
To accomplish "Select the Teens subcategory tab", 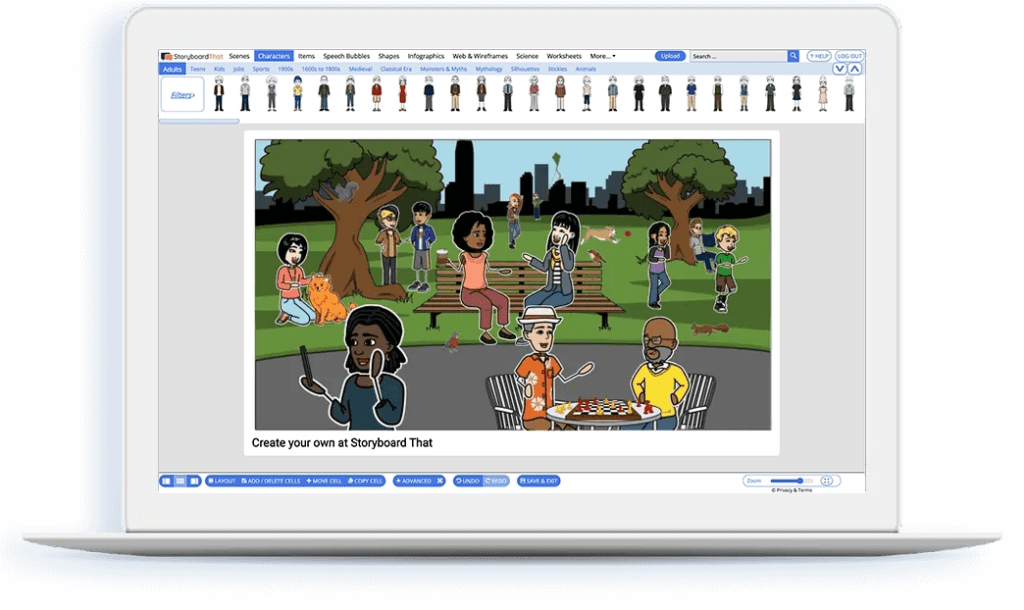I will click(198, 69).
